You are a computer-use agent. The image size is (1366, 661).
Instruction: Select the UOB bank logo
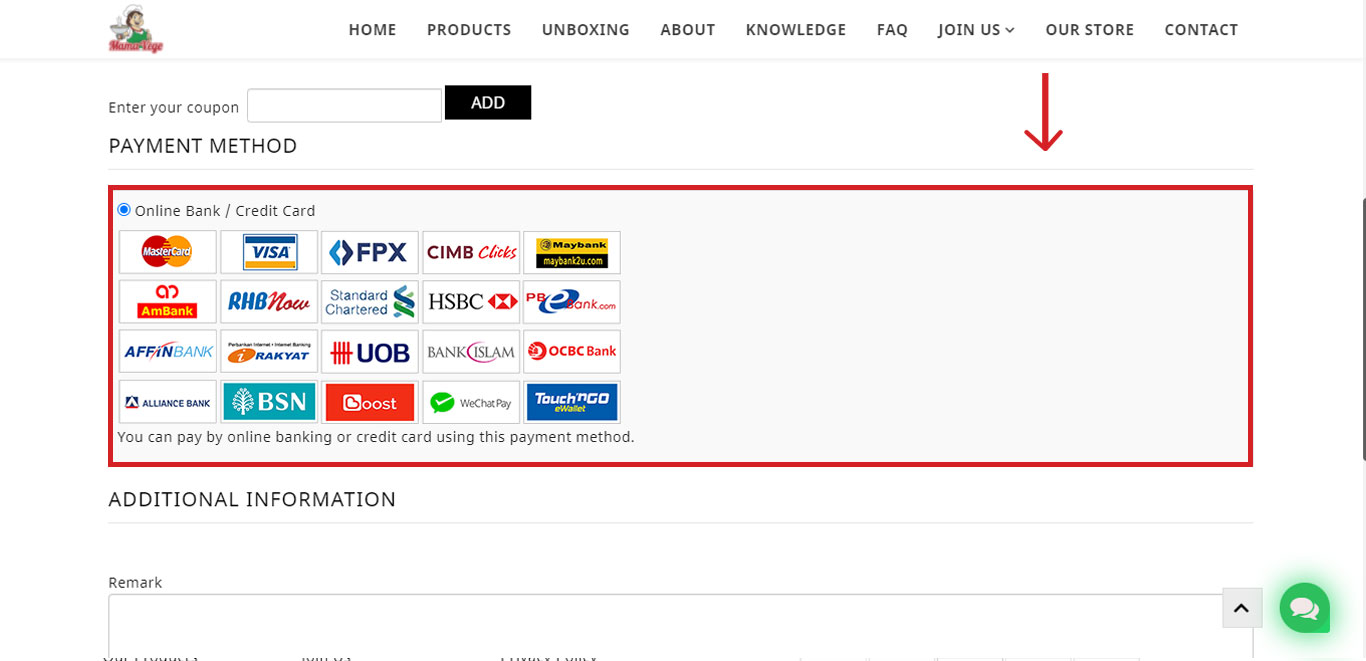[370, 352]
